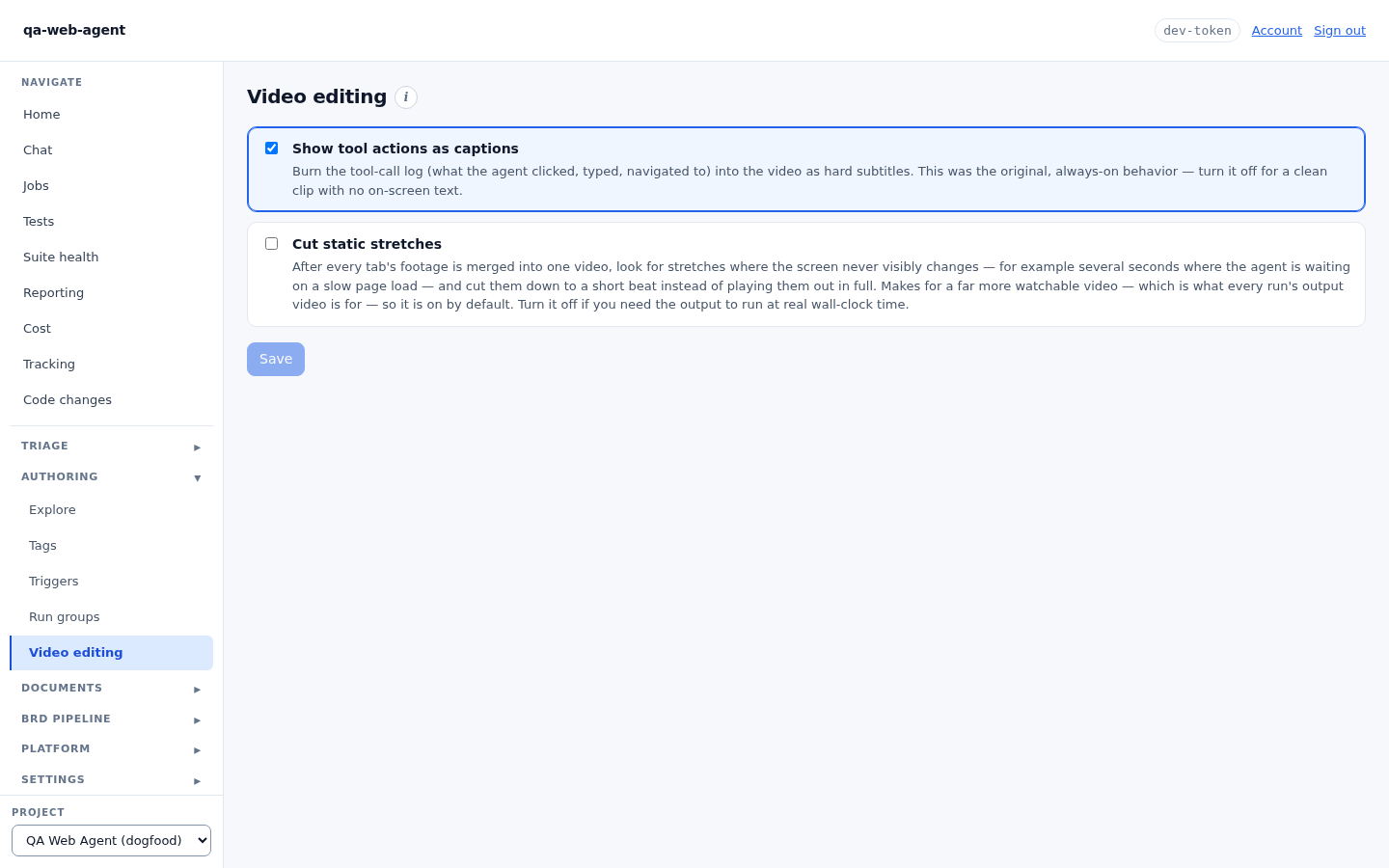This screenshot has width=1389, height=868.
Task: Expand BRD Pipeline section
Action: click(111, 719)
